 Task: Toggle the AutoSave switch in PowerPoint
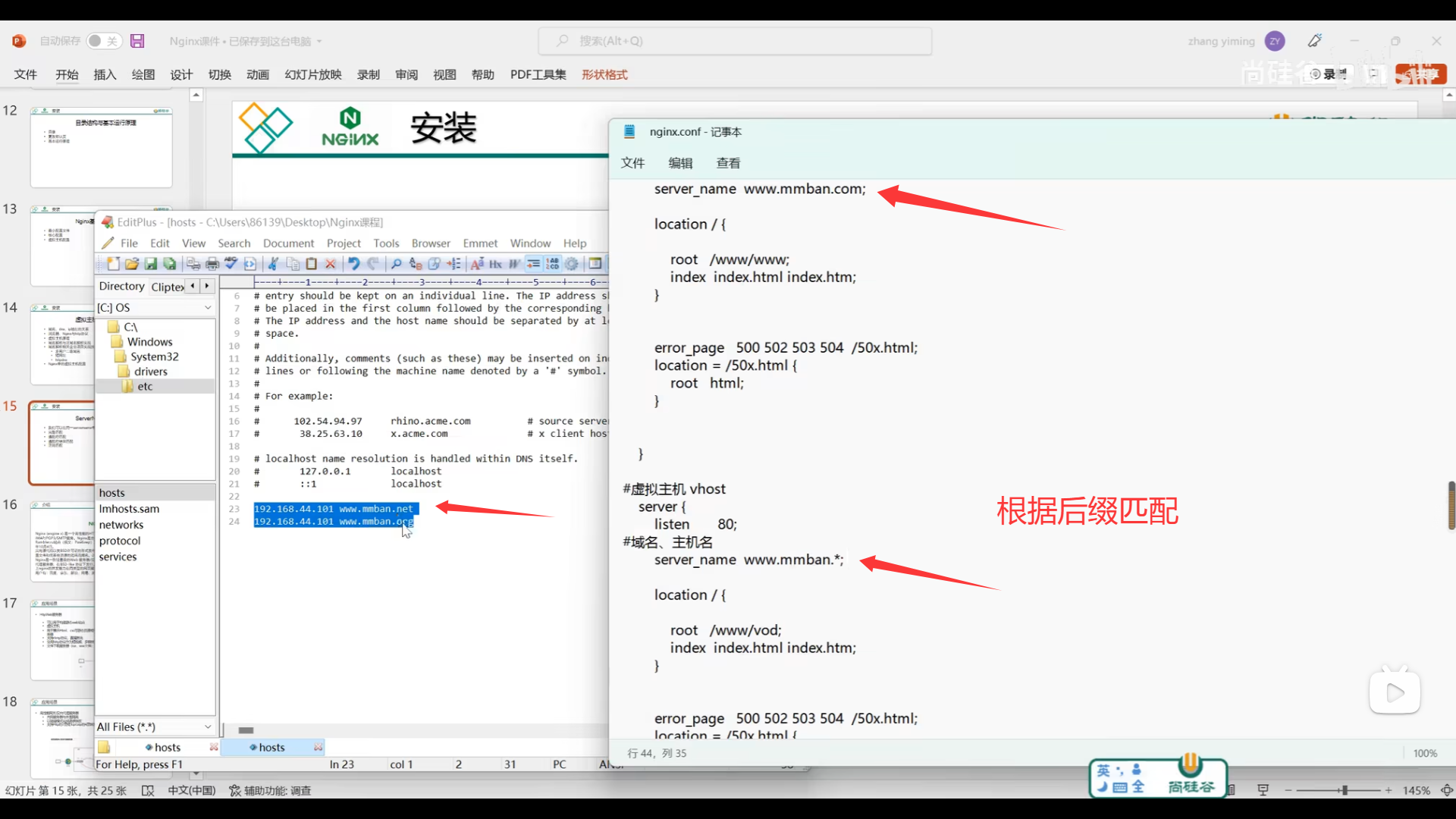[x=103, y=41]
